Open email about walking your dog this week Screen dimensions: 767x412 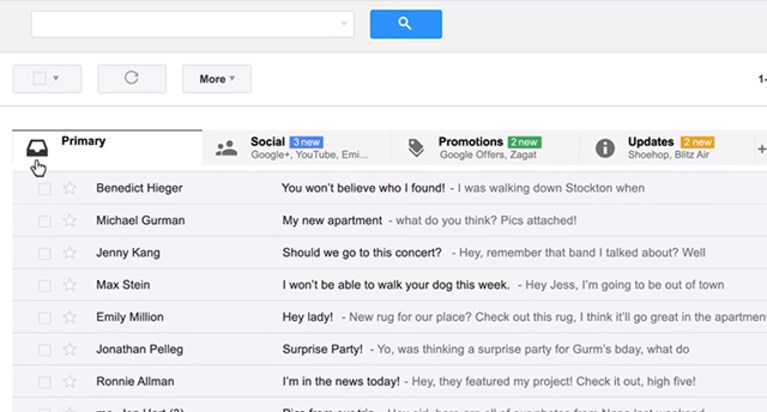tap(396, 285)
